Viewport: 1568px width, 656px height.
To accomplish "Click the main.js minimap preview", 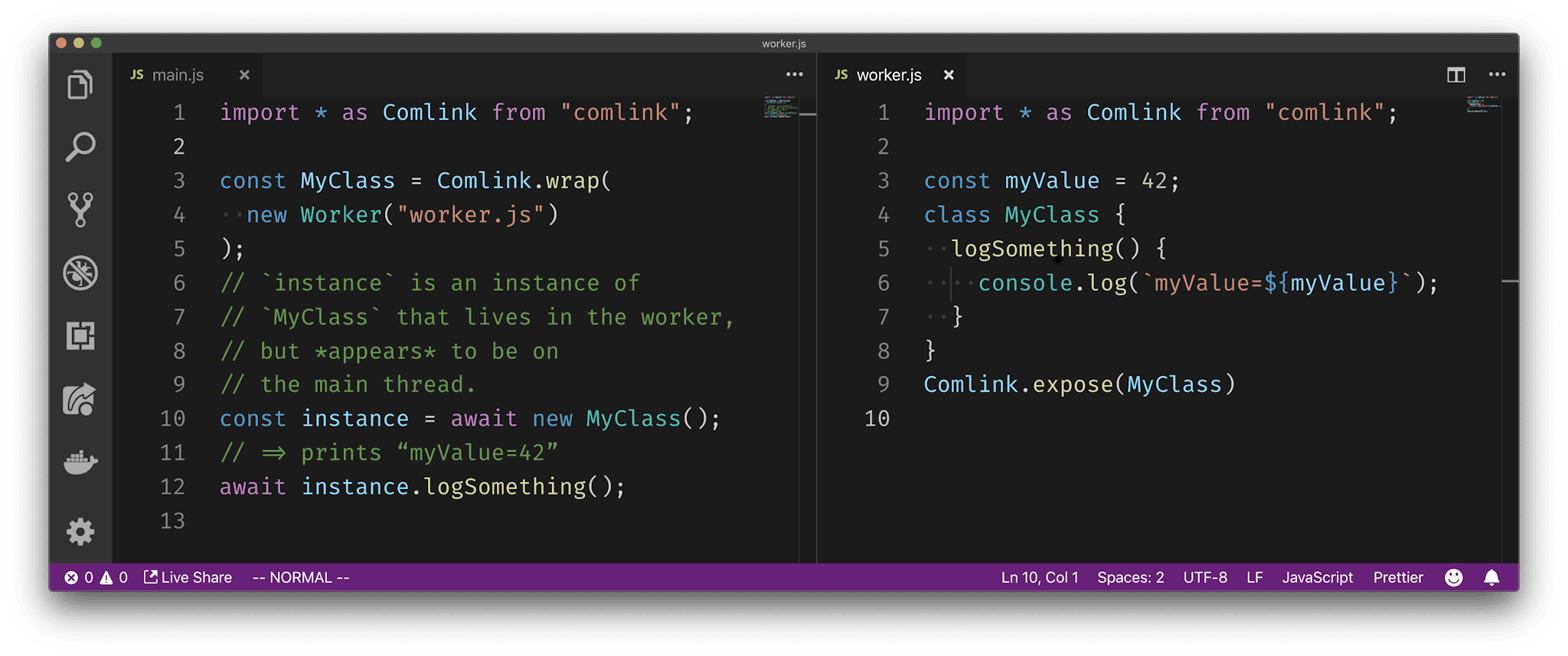I will [780, 107].
